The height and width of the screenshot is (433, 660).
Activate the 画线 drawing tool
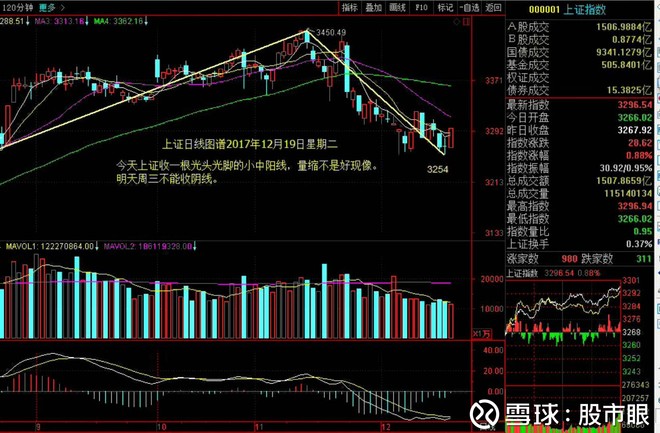[x=397, y=8]
